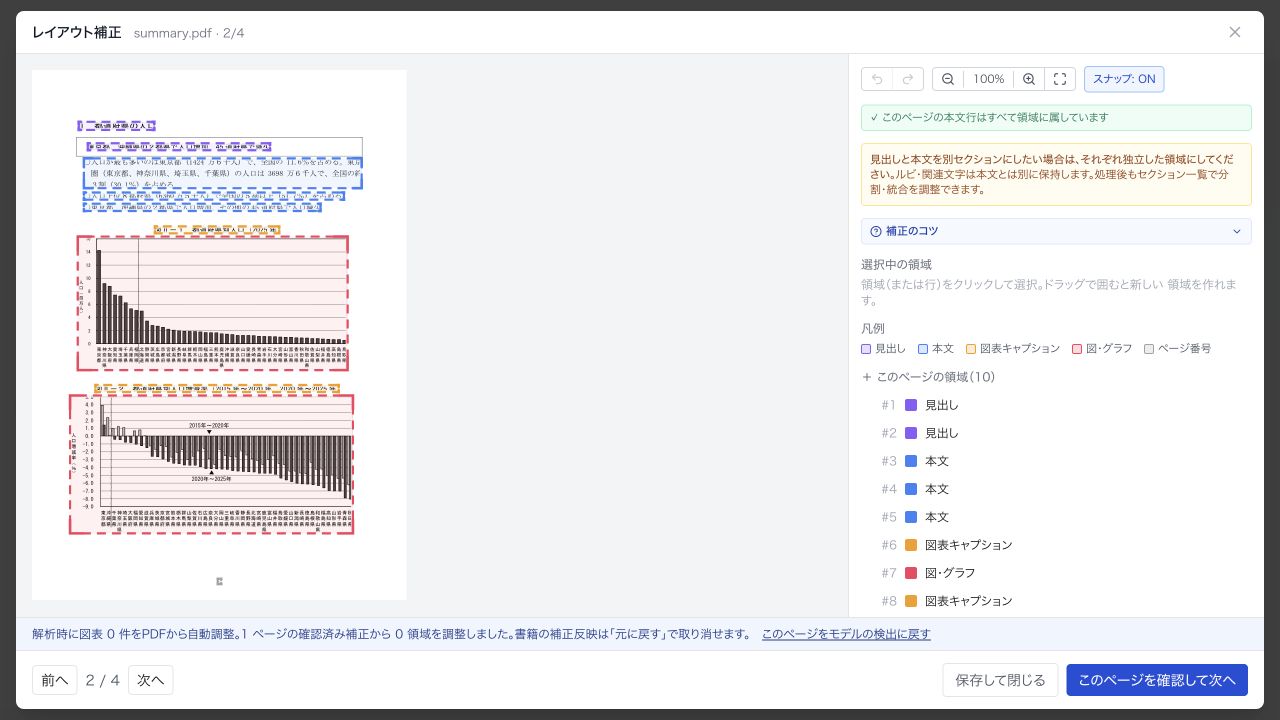Close the レイアウト補正 dialog
1280x720 pixels.
click(1235, 32)
